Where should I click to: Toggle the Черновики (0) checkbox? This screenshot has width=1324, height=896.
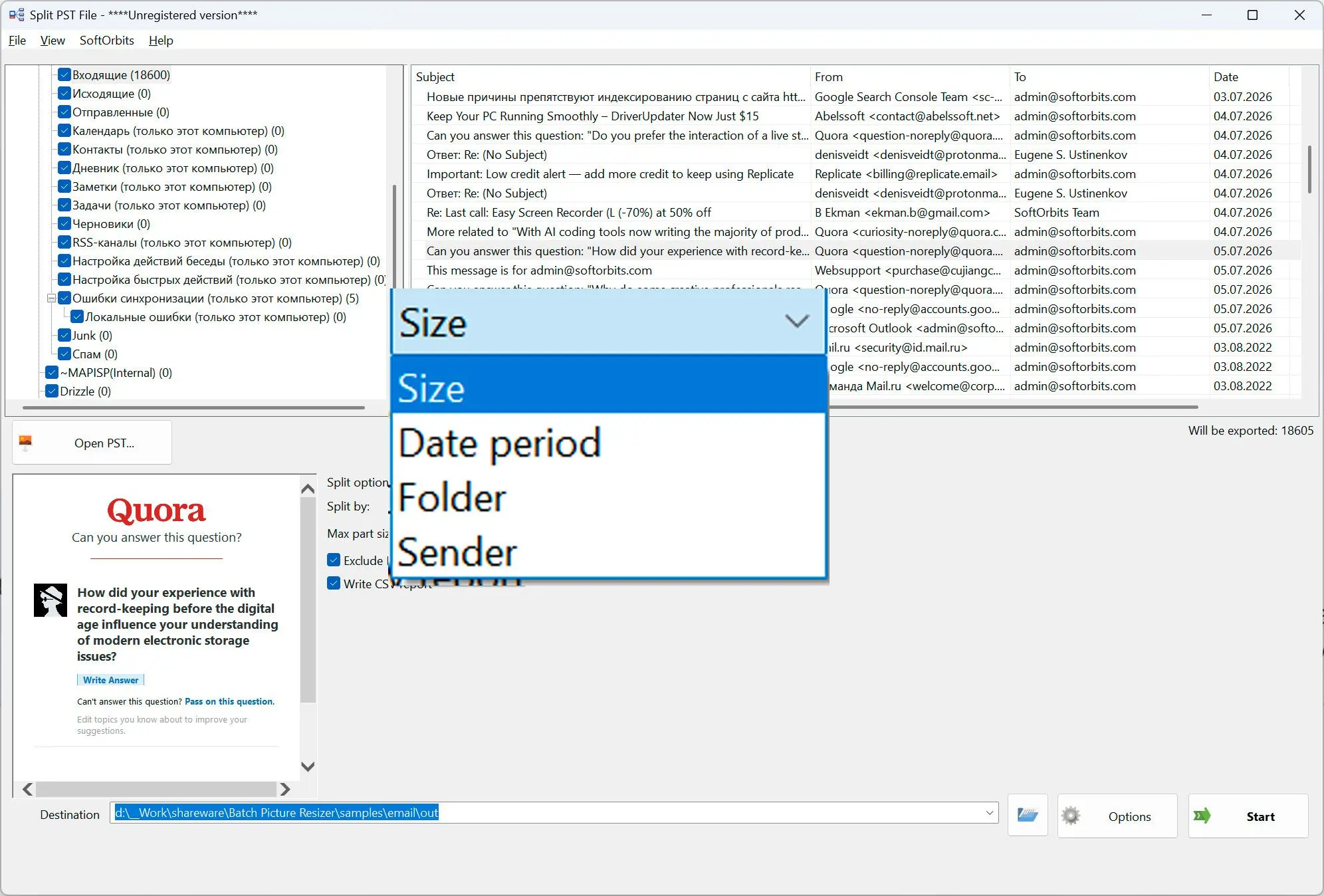click(64, 223)
